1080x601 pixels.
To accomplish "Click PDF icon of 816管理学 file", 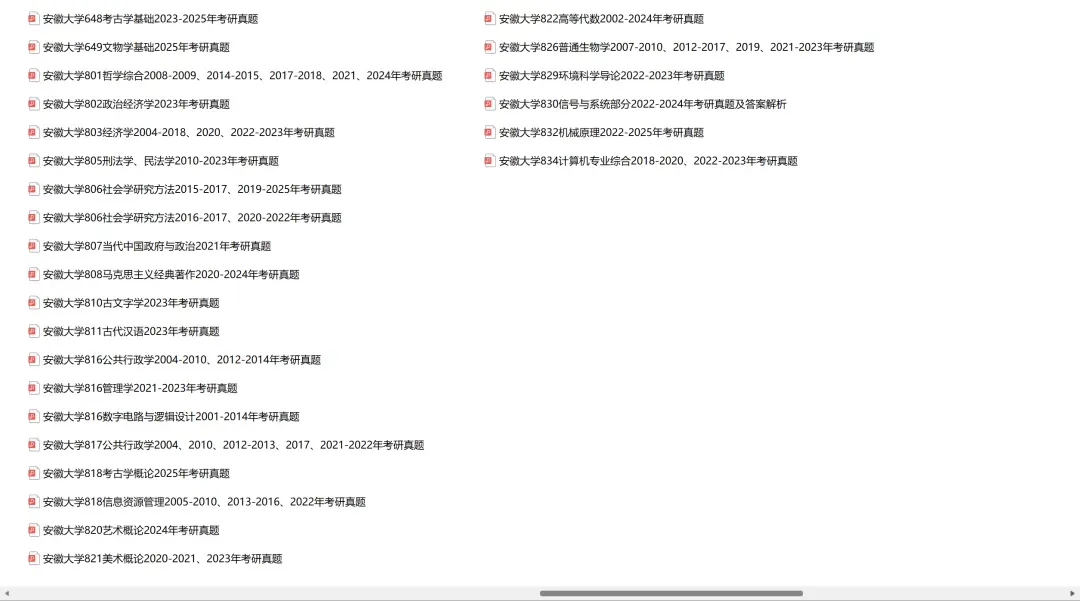I will click(33, 388).
